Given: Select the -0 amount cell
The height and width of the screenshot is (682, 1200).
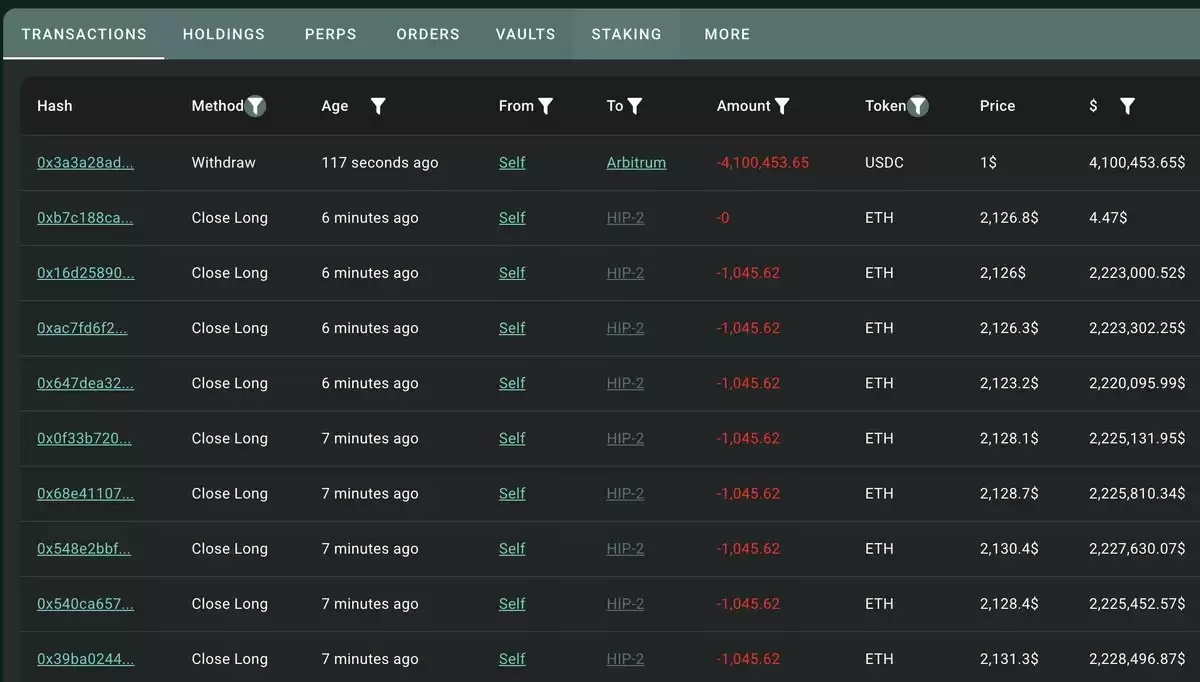Looking at the screenshot, I should pyautogui.click(x=723, y=218).
